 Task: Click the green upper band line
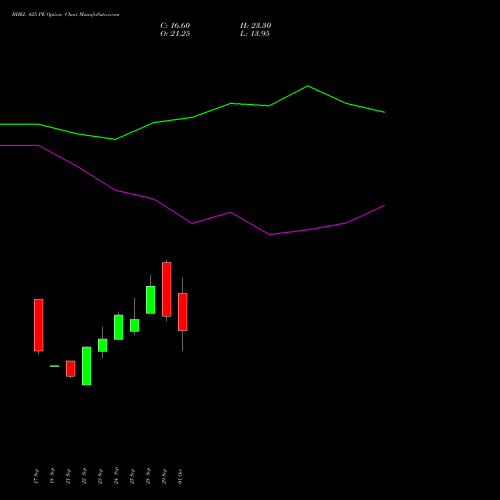pyautogui.click(x=192, y=117)
